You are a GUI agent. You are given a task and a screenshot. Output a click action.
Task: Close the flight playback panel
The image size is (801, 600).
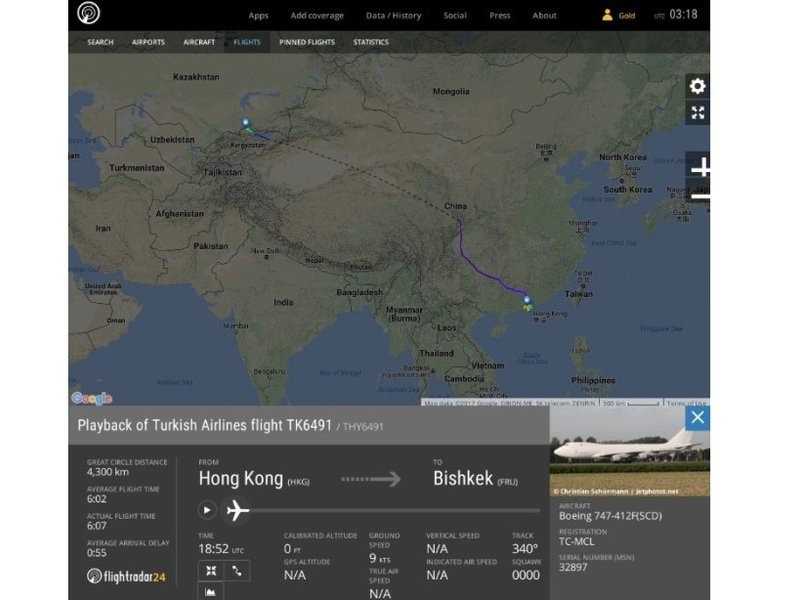coord(697,418)
